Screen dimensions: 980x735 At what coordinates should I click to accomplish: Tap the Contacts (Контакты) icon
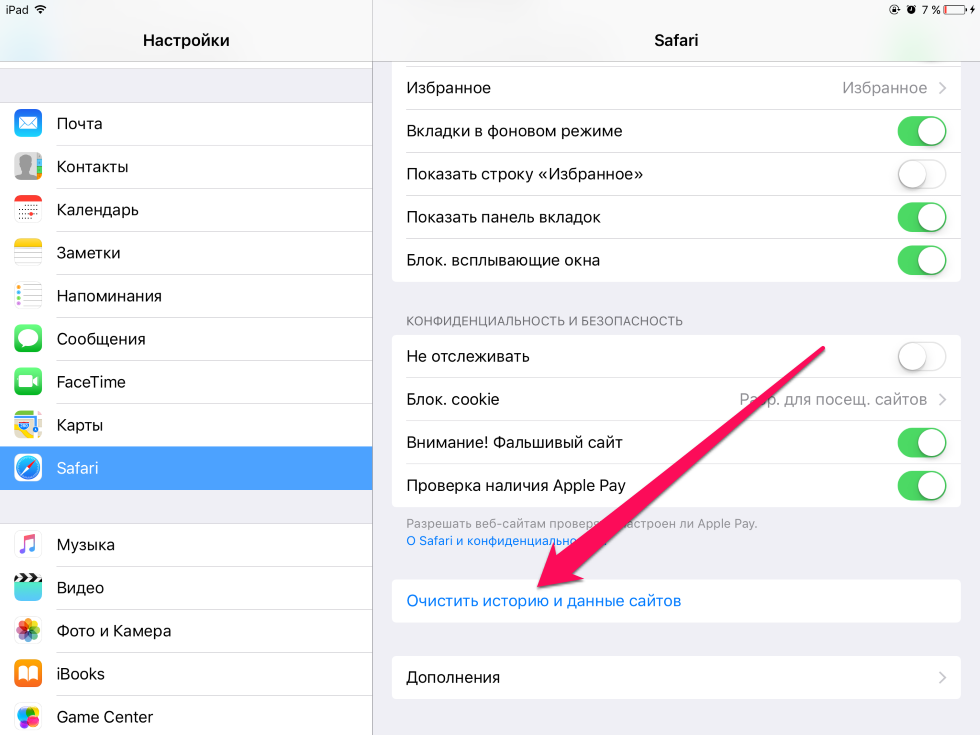click(x=28, y=167)
